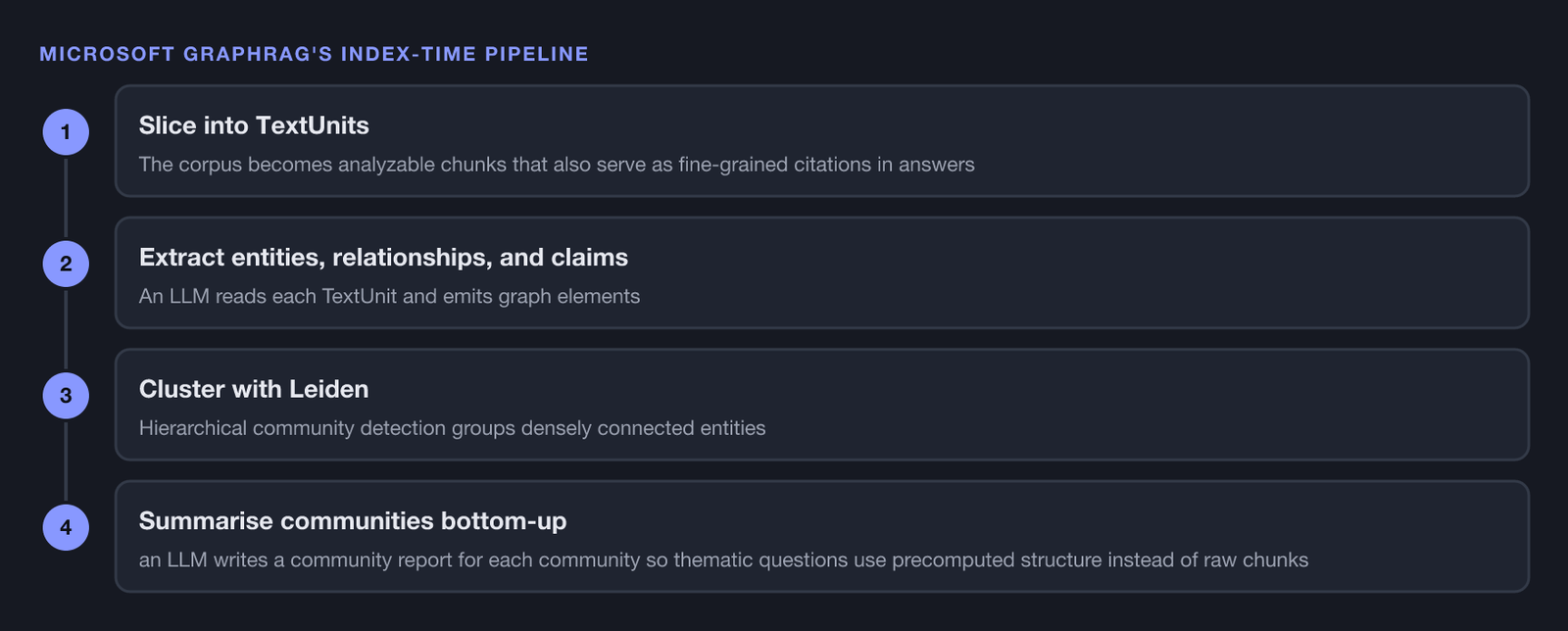
Task: Select the community report description text
Action: click(x=723, y=559)
